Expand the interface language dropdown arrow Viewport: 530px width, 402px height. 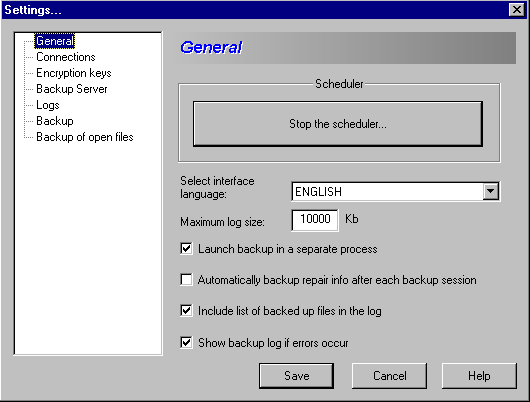[490, 191]
